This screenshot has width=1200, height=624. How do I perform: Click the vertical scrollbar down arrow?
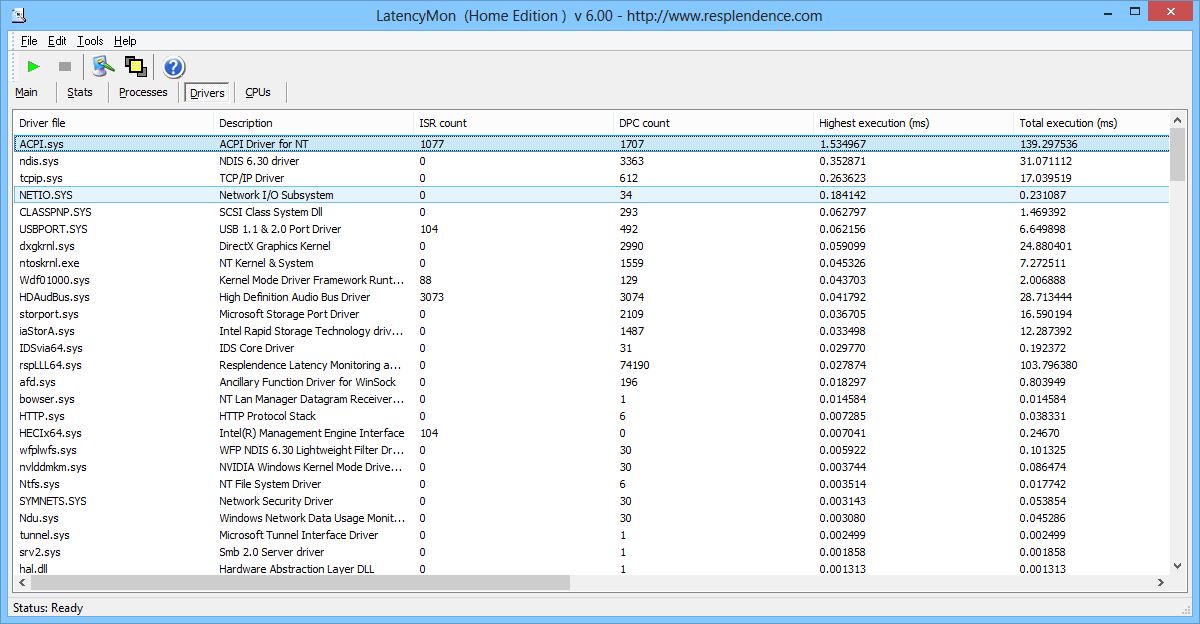pos(1177,564)
